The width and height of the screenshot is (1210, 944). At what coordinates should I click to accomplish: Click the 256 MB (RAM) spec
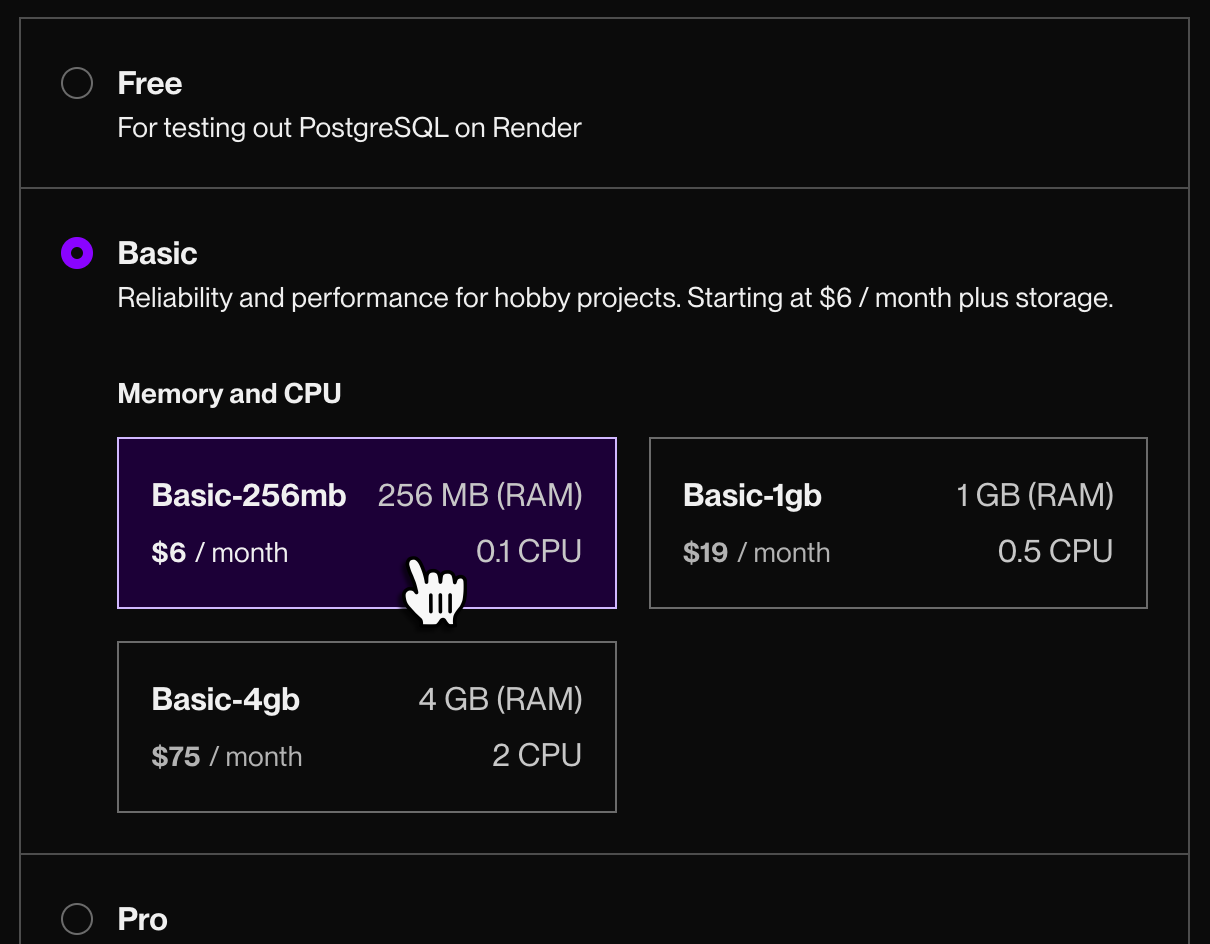click(x=480, y=495)
